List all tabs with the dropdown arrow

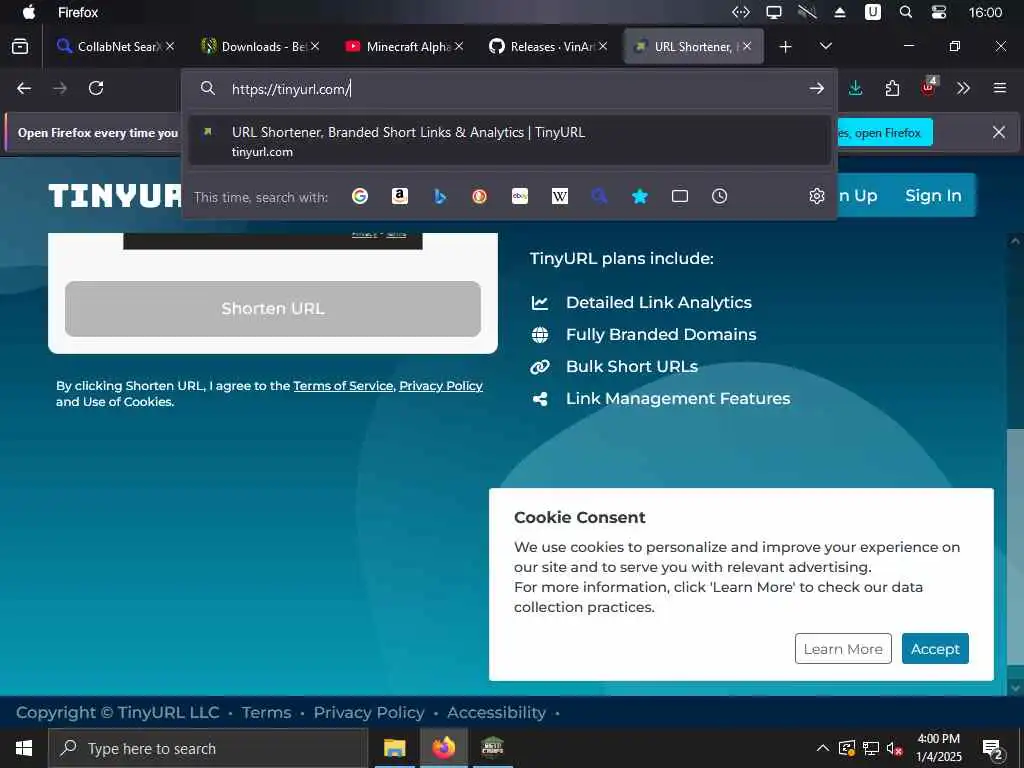coord(825,46)
